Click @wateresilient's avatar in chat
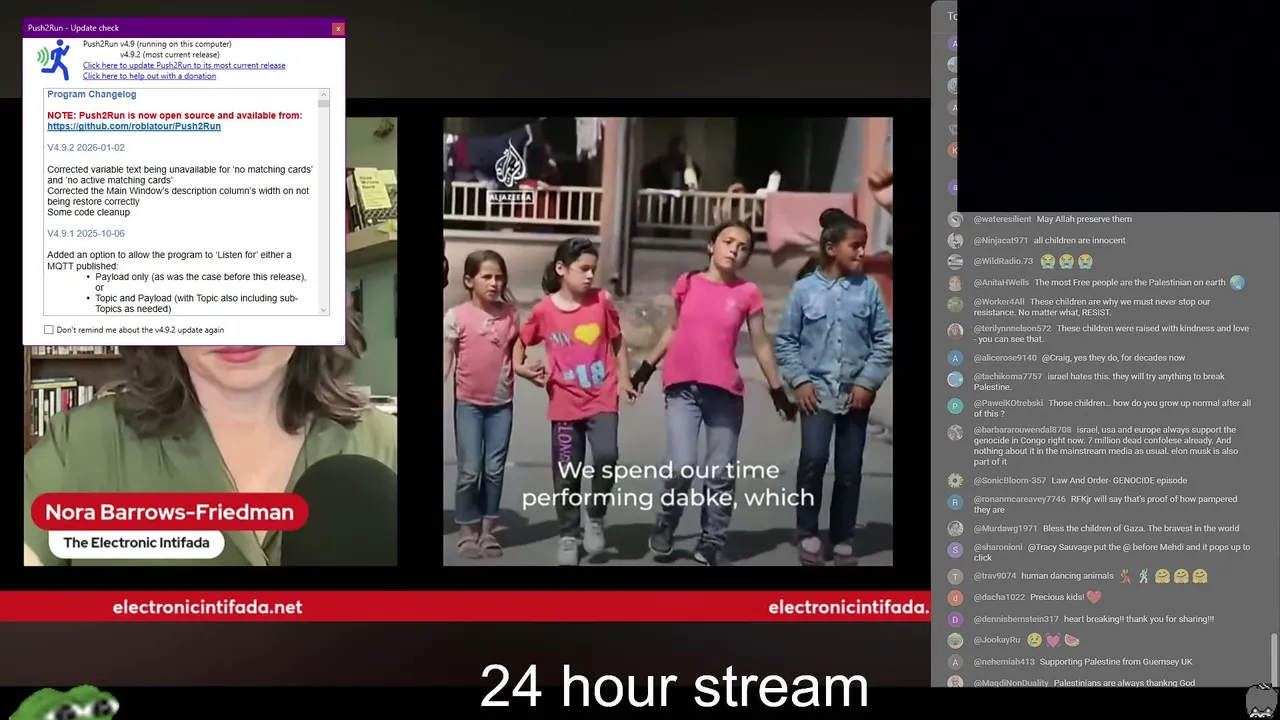 [955, 220]
